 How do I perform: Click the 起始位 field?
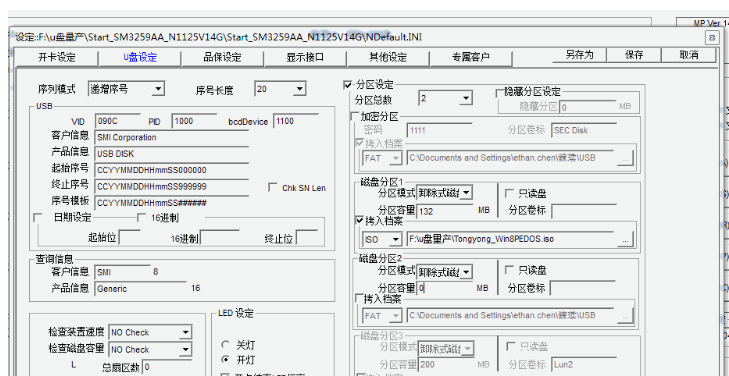tap(130, 238)
